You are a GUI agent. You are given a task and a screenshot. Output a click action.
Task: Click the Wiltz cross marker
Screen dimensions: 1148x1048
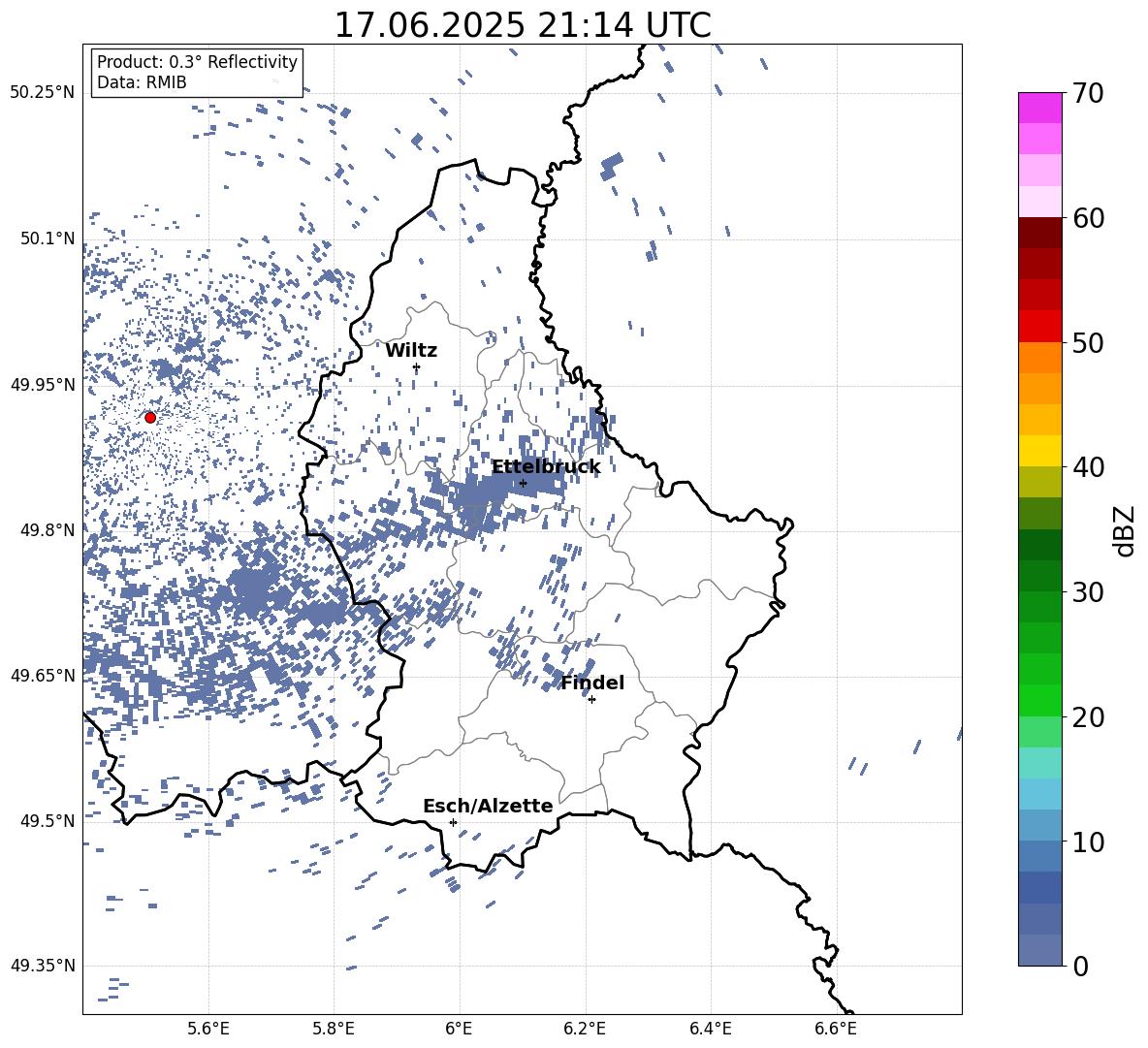[416, 366]
